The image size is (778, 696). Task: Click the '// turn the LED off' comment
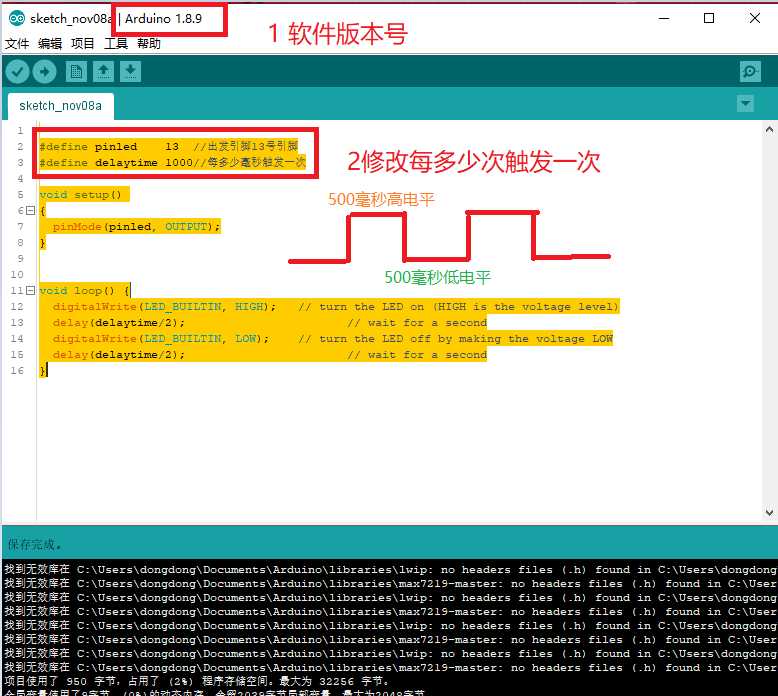tap(455, 339)
